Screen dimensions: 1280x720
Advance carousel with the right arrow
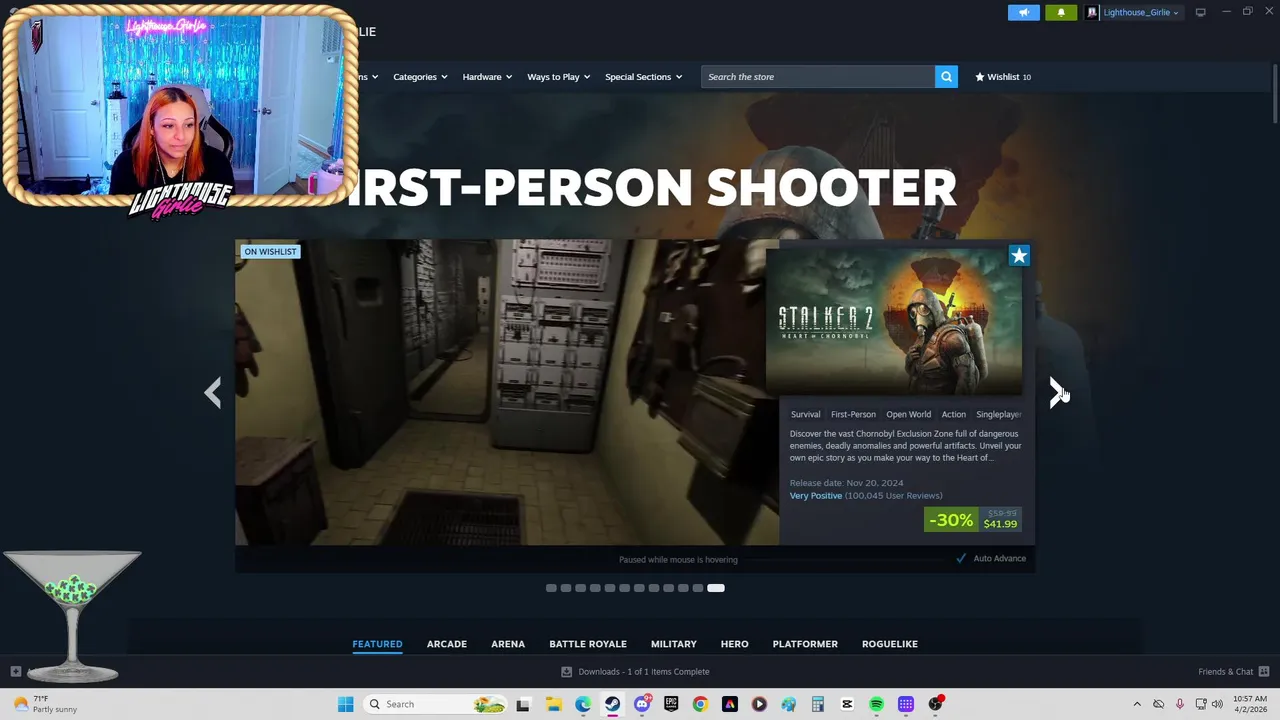[x=1057, y=392]
